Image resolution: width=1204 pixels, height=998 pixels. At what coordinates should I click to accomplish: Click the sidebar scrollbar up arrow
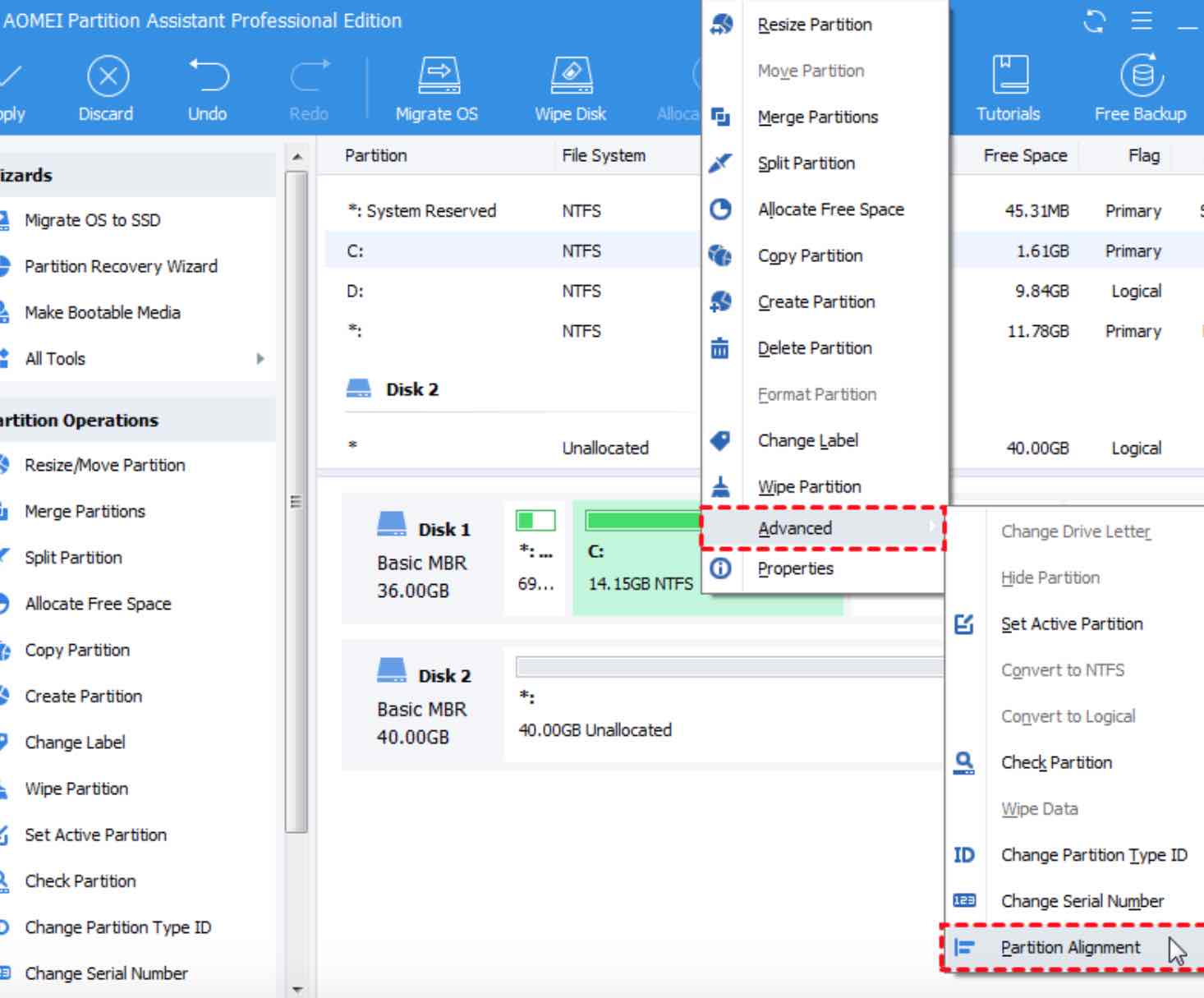tap(297, 156)
